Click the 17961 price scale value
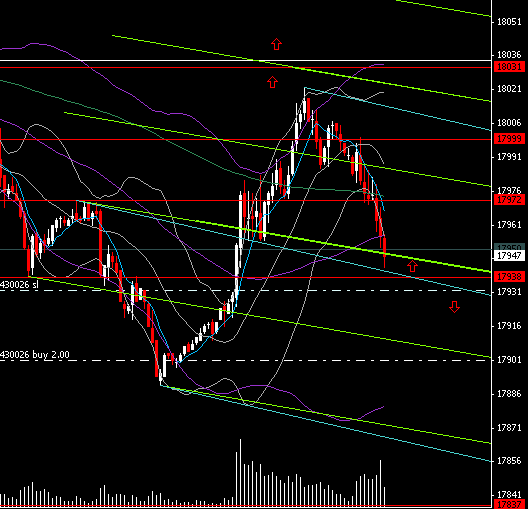The image size is (528, 509). tap(509, 225)
